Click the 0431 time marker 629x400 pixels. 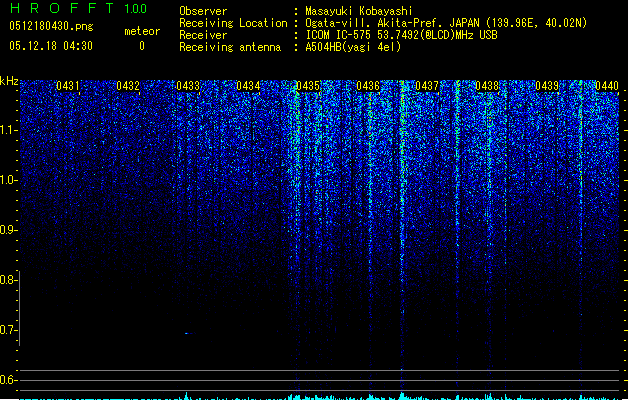point(68,85)
